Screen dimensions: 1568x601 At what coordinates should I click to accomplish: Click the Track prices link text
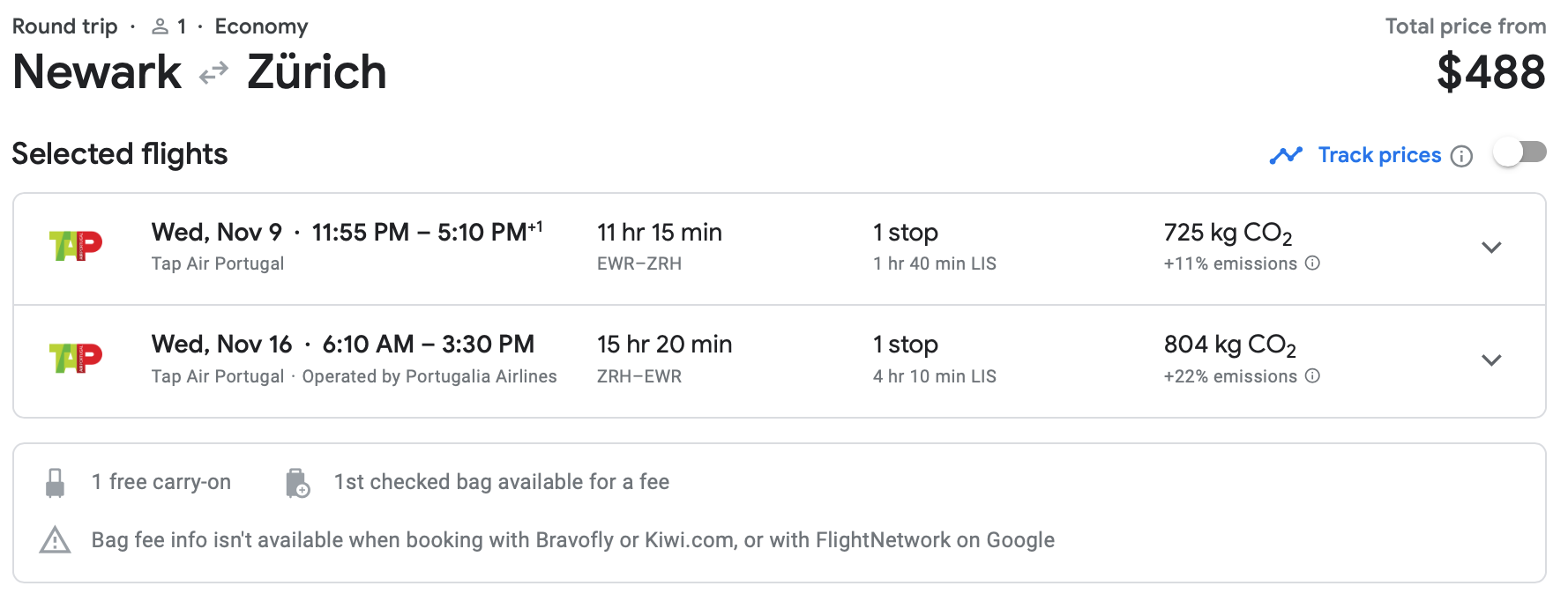click(1379, 155)
